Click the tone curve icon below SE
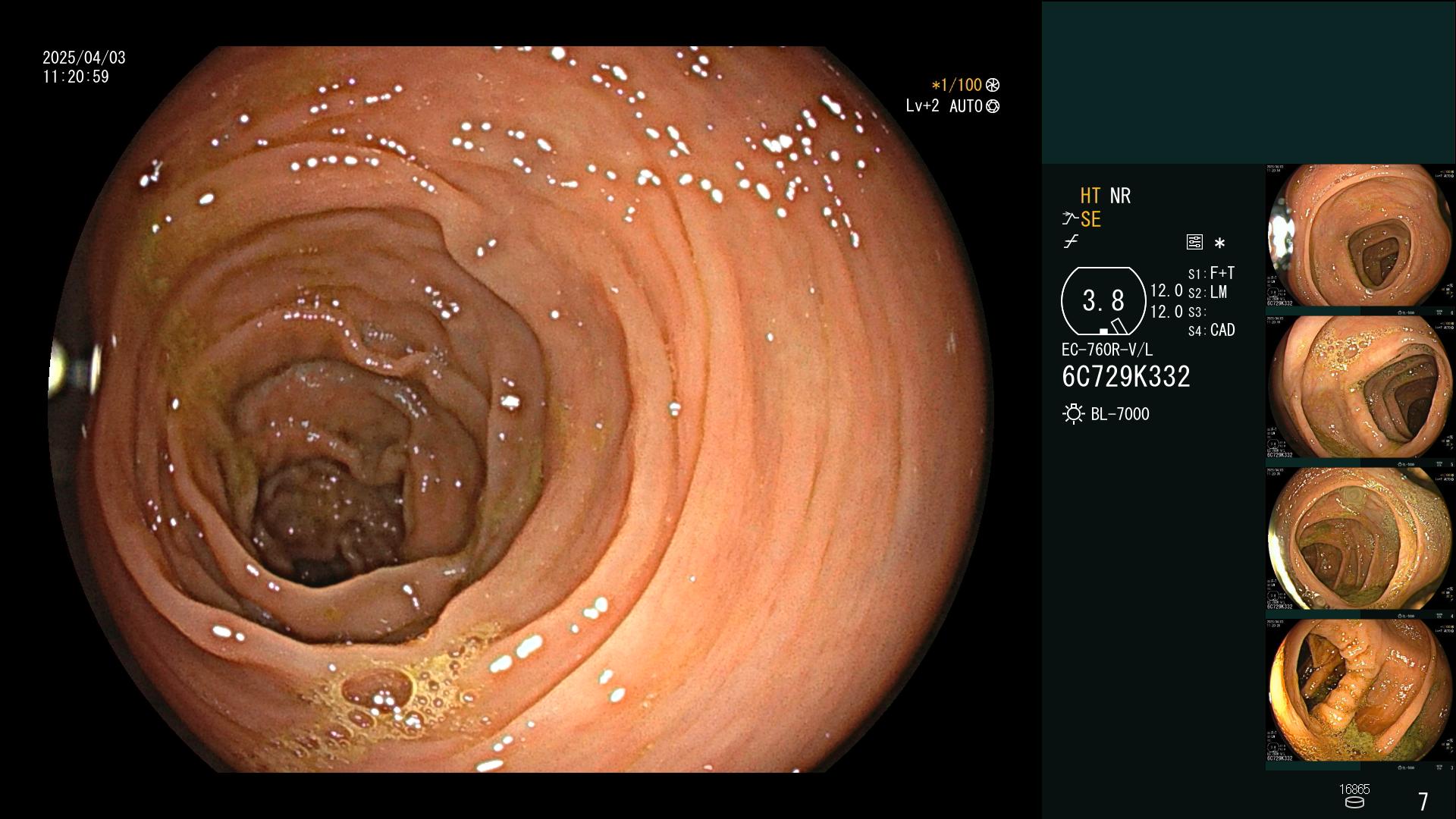1456x819 pixels. tap(1071, 242)
